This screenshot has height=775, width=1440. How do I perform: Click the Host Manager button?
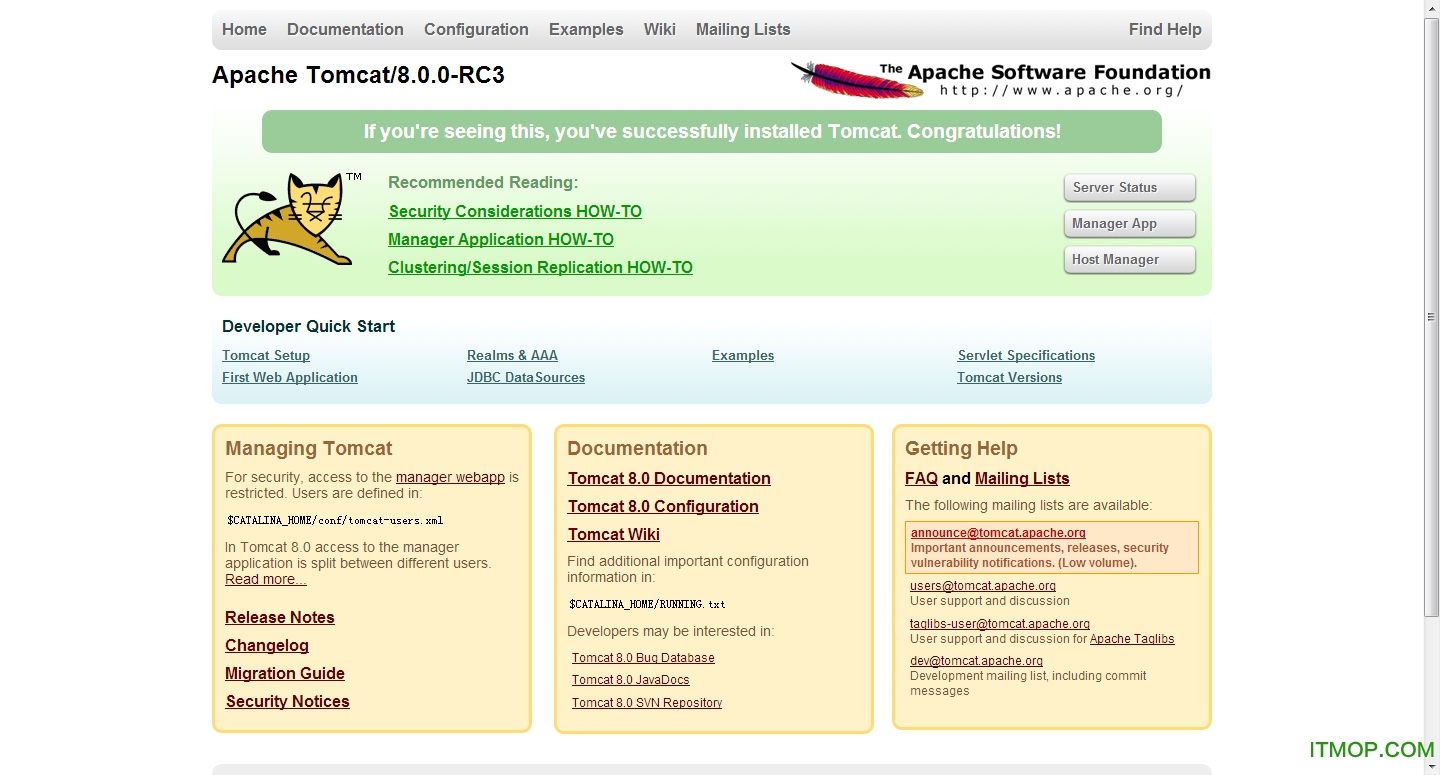pyautogui.click(x=1129, y=260)
